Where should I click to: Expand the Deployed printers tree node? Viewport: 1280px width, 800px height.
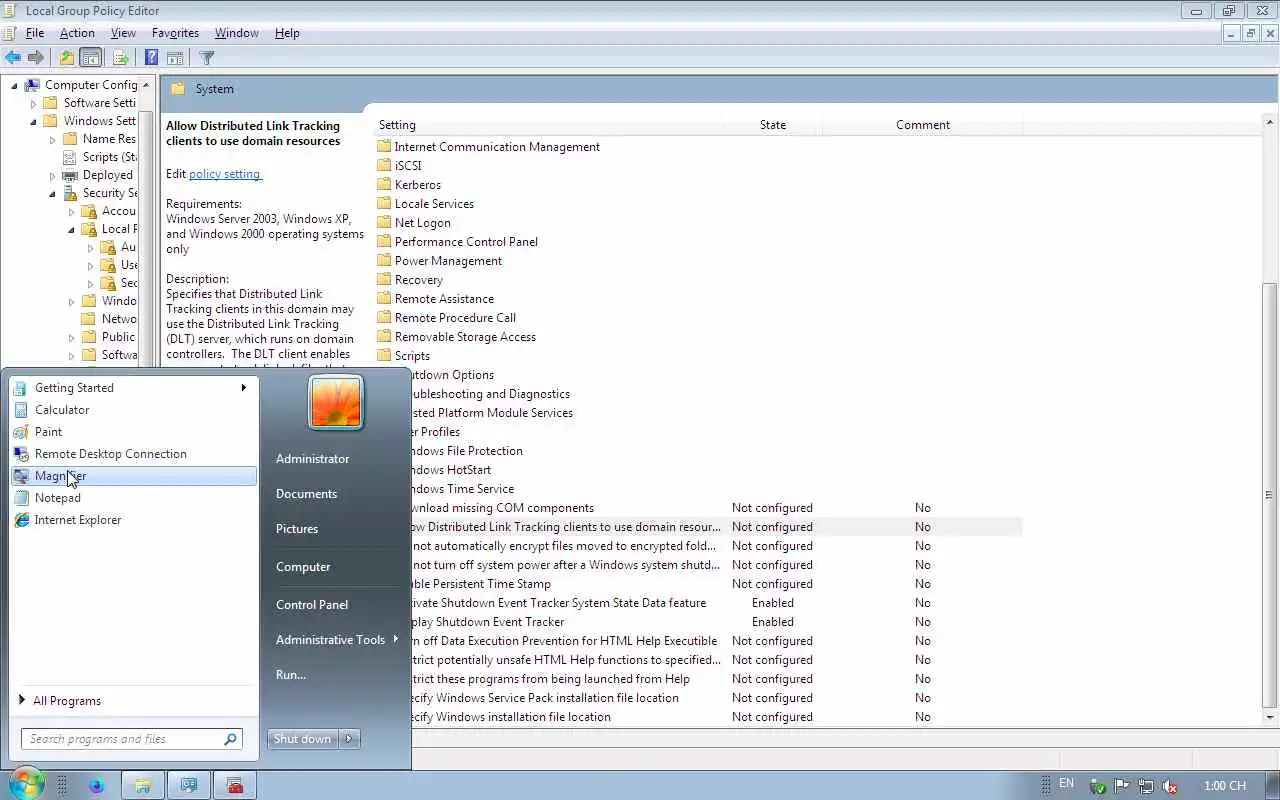52,175
